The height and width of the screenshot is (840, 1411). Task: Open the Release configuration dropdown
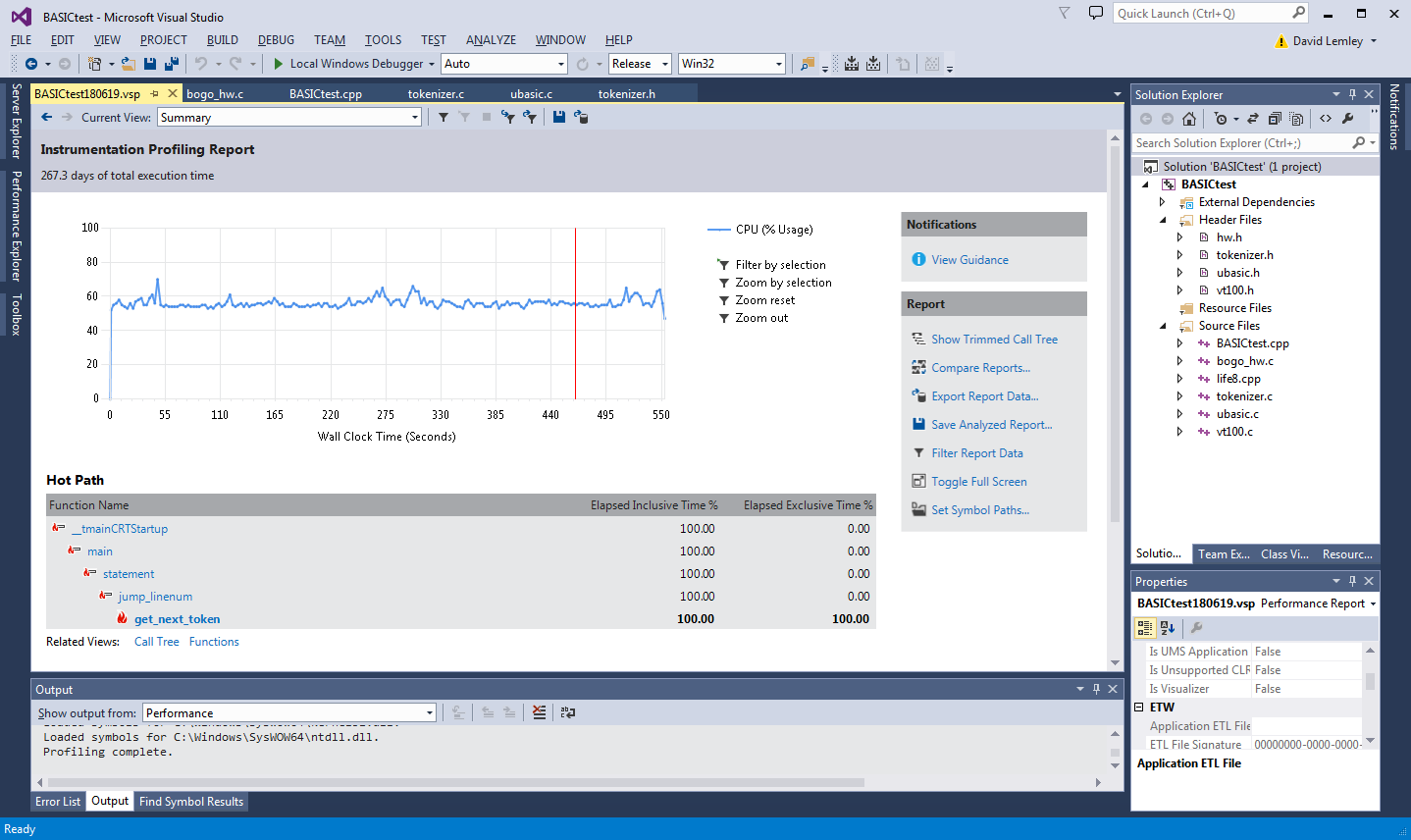(665, 64)
